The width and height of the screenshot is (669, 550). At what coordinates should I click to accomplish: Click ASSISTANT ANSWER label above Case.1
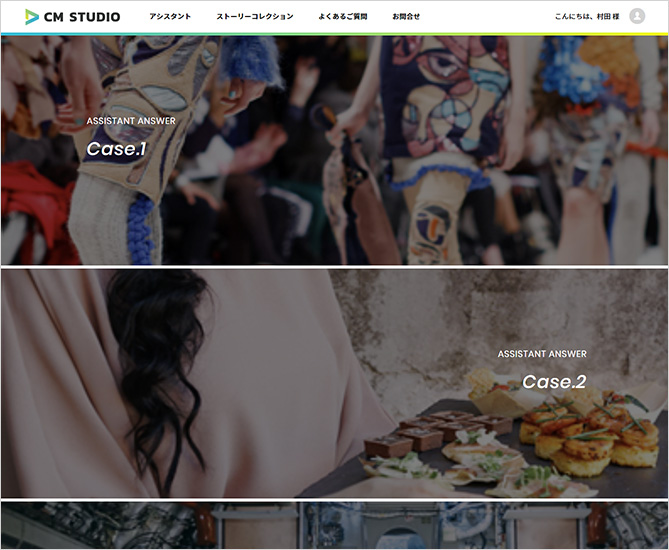click(x=131, y=121)
